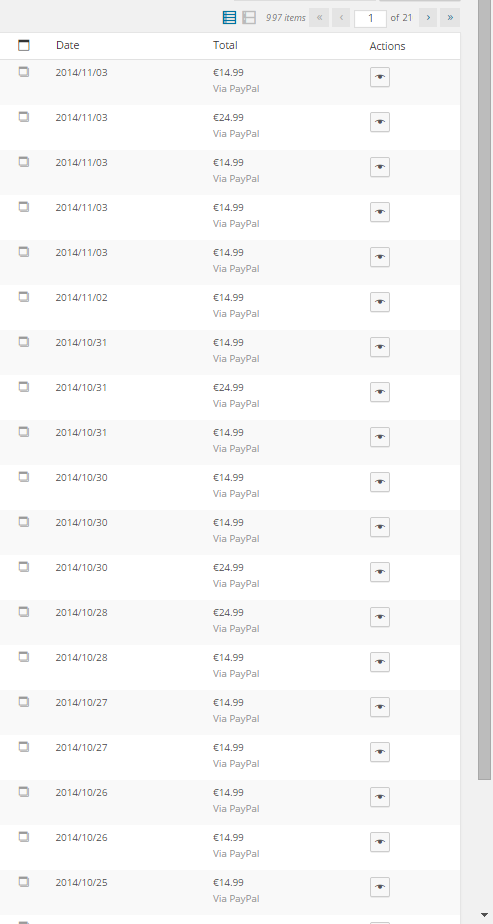Click the scrollbar down arrow

[x=485, y=915]
